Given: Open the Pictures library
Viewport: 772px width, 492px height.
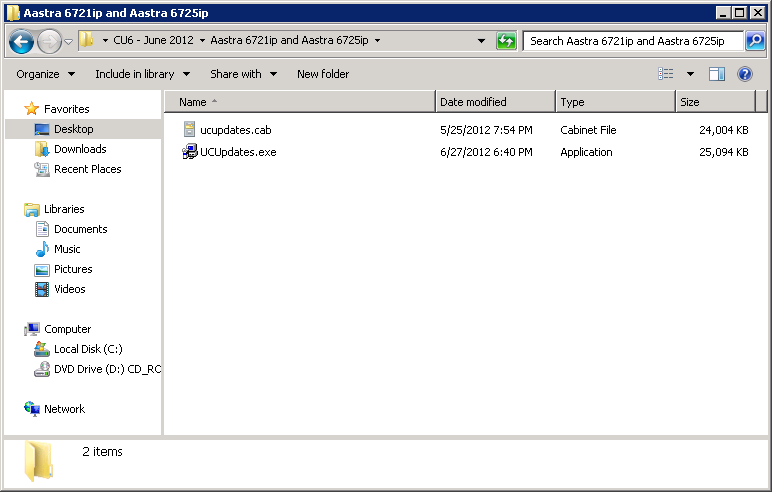Looking at the screenshot, I should (73, 269).
